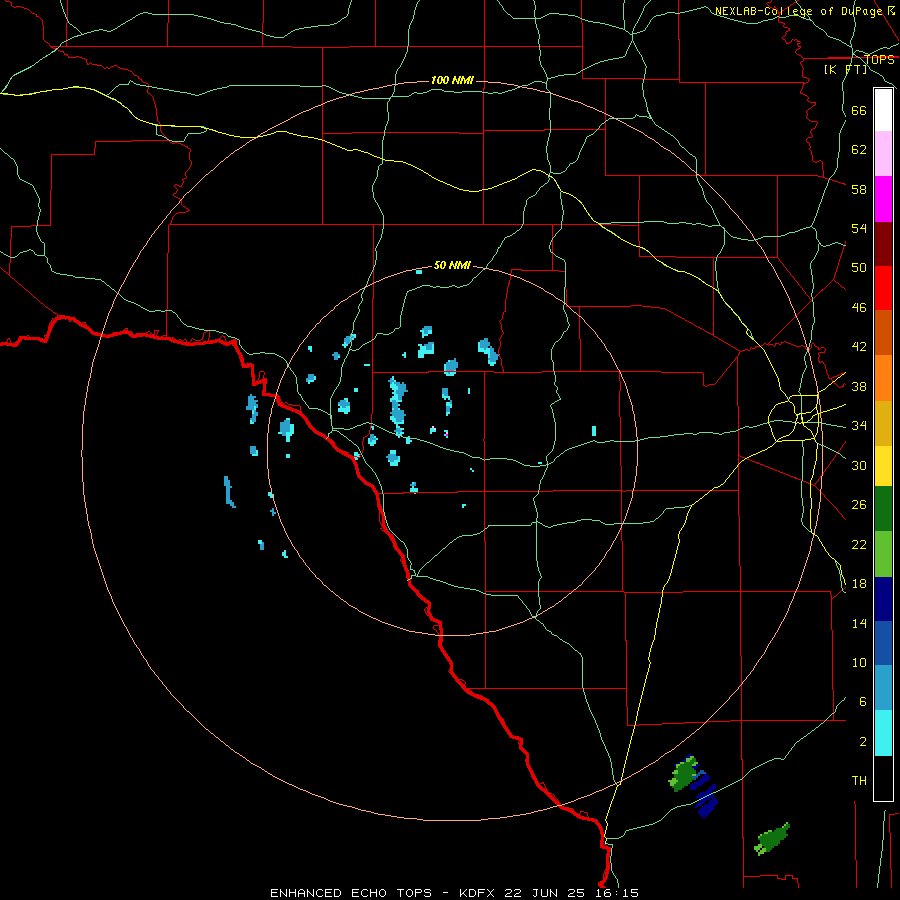Click the navy 14-18 kft legend swatch
This screenshot has height=900, width=900.
(x=883, y=599)
